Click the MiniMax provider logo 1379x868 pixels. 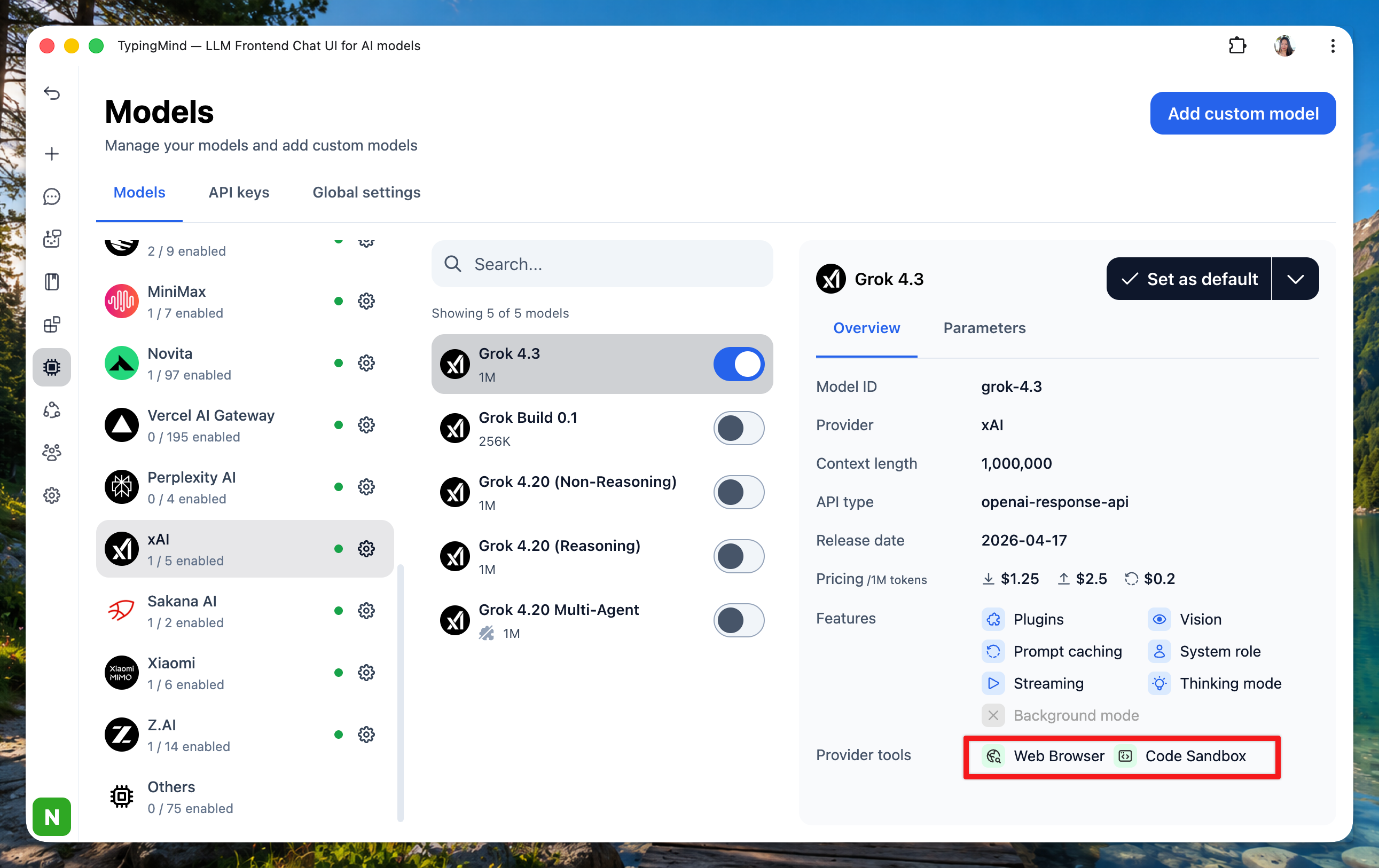(x=121, y=301)
